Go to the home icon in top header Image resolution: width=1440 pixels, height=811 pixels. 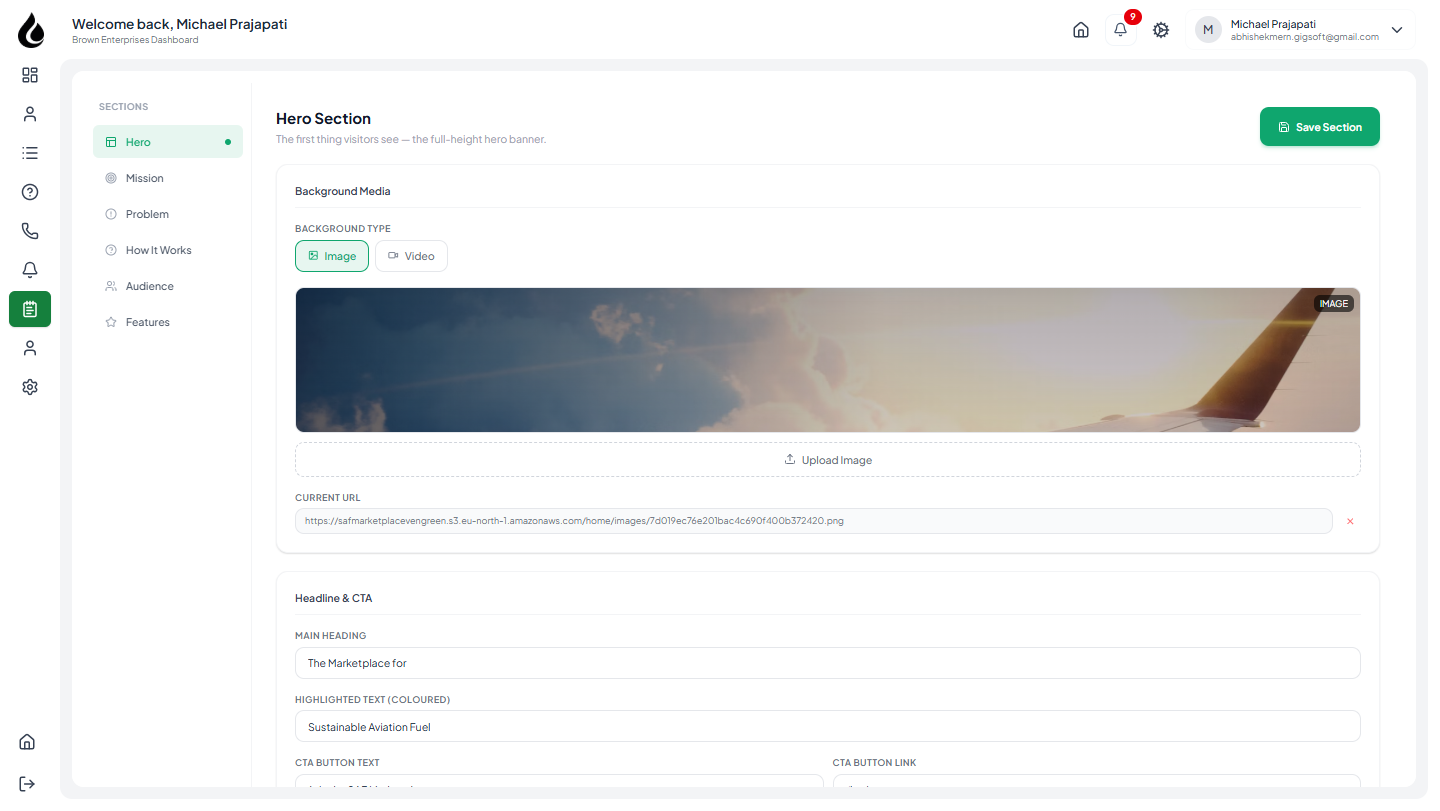1081,30
